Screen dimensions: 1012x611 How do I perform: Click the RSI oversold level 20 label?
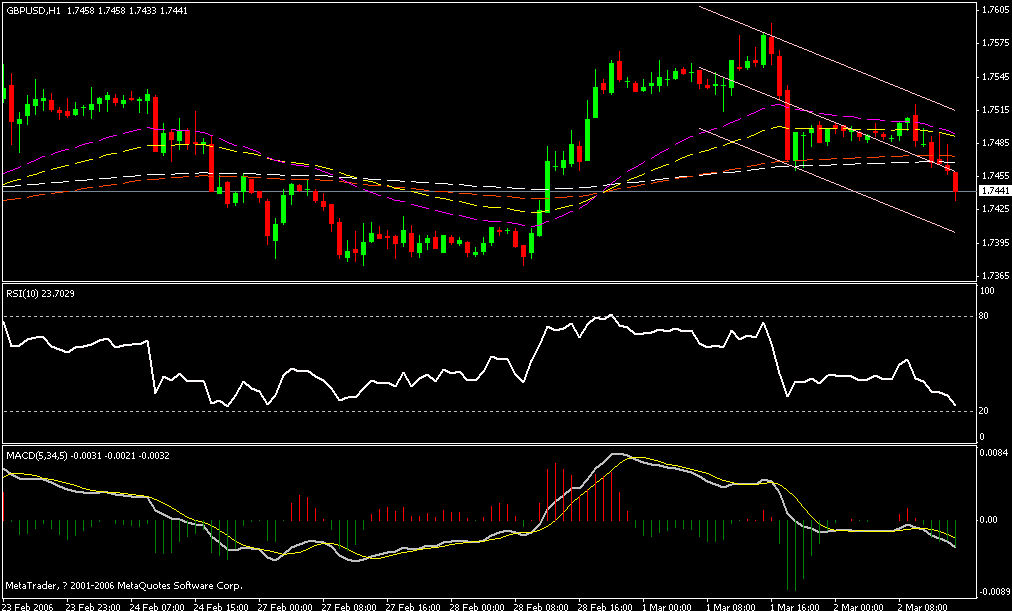point(985,411)
